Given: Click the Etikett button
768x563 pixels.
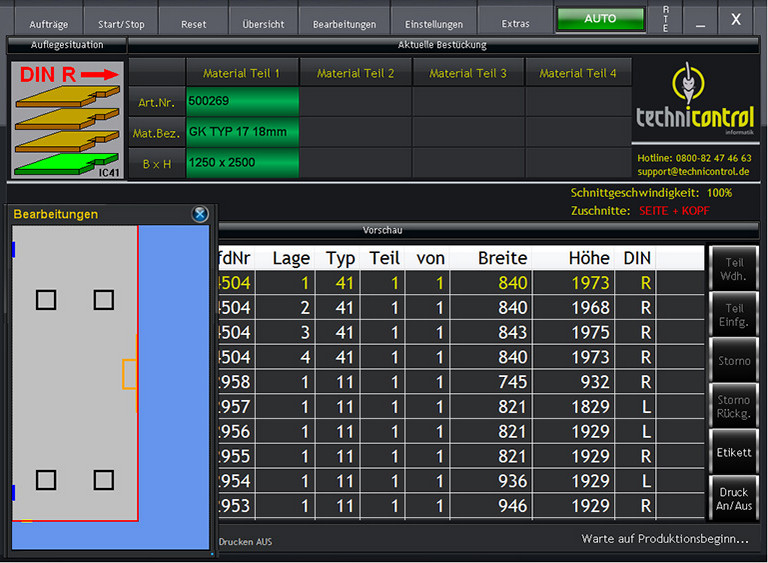Looking at the screenshot, I should [733, 452].
